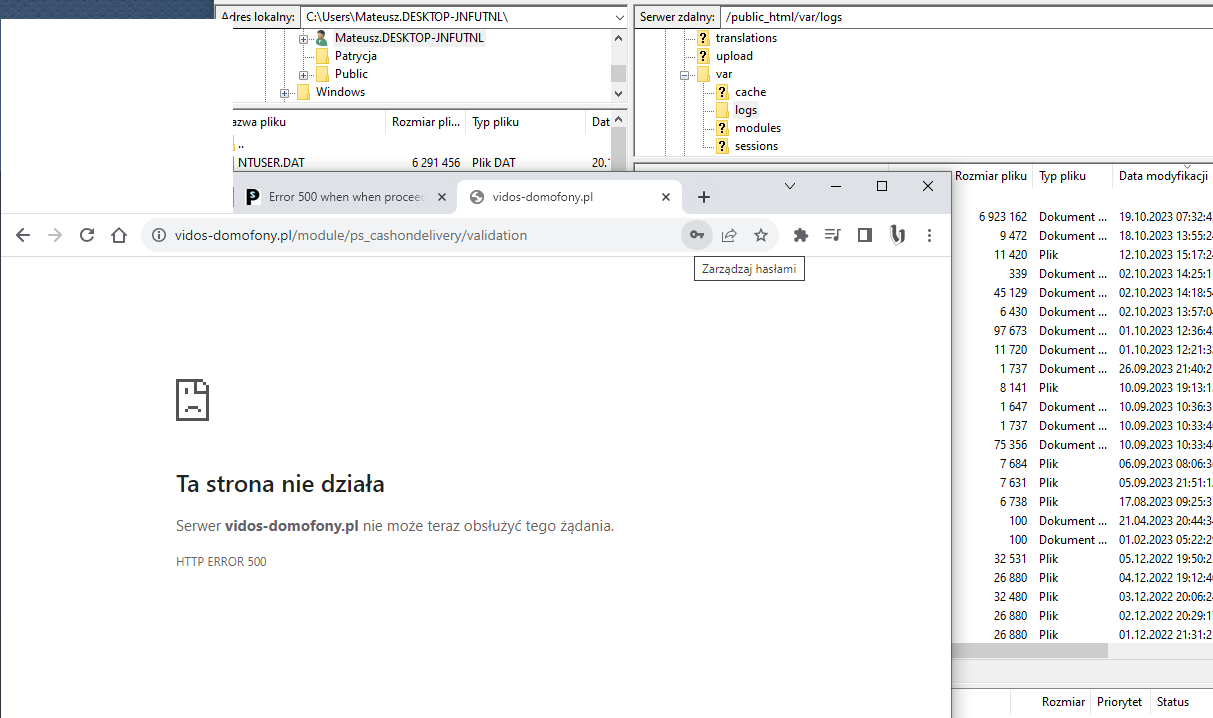The image size is (1213, 718).
Task: Expand the Windows local folder
Action: click(284, 92)
